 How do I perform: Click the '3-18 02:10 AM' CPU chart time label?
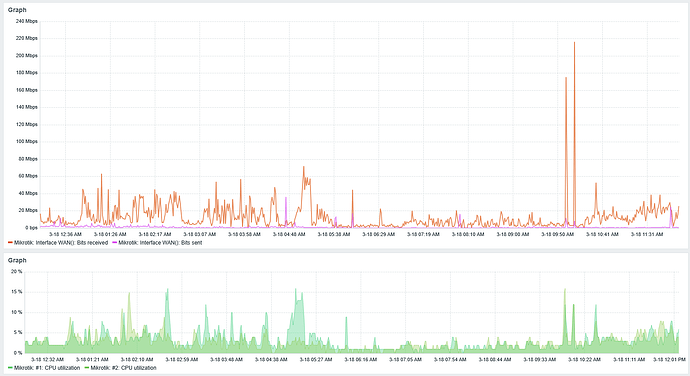coord(137,359)
